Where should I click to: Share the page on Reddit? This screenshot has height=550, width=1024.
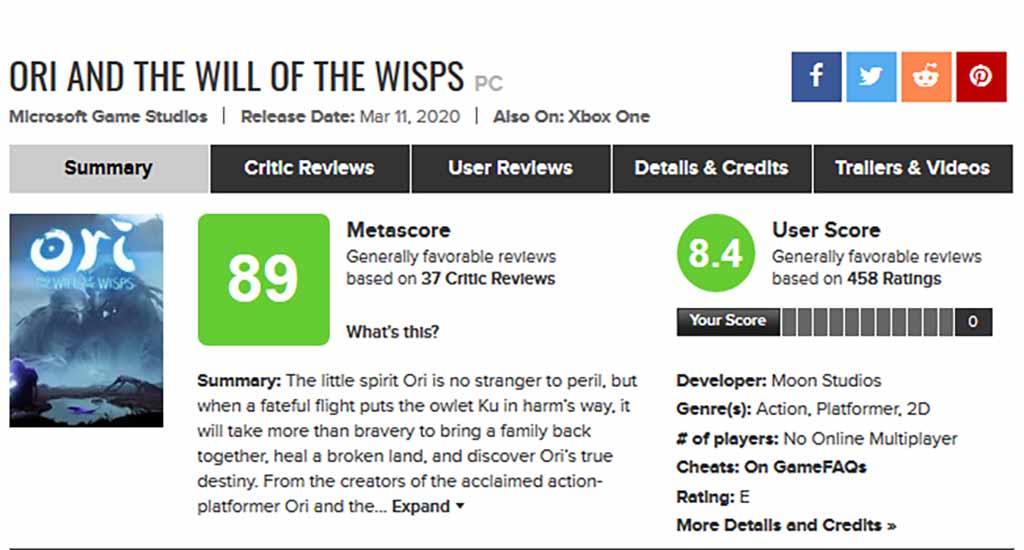point(926,77)
